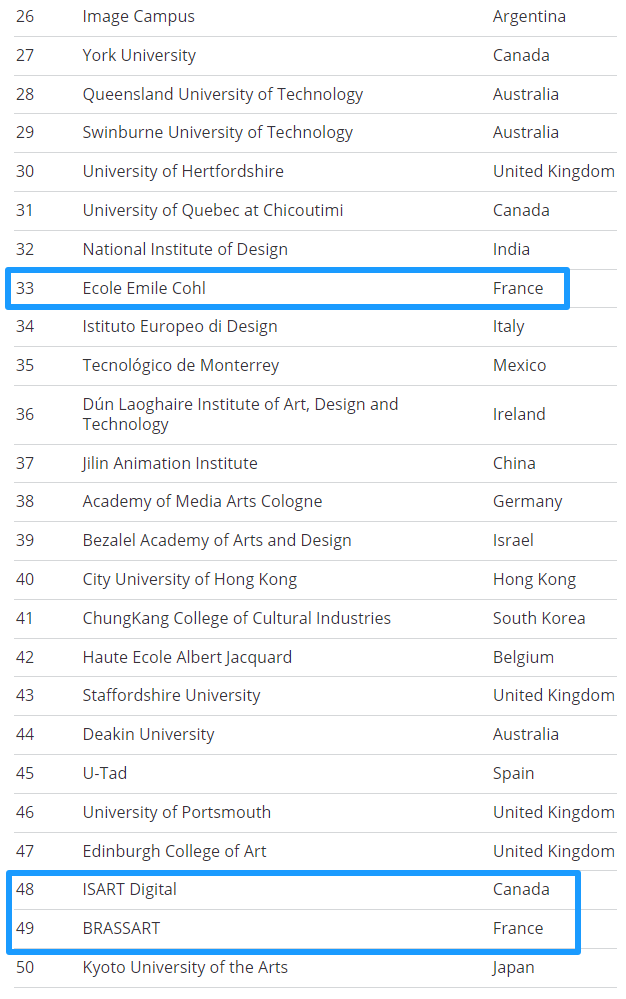Select Jilin Animation Institute
Viewport: 626px width, 999px height.
(x=170, y=463)
